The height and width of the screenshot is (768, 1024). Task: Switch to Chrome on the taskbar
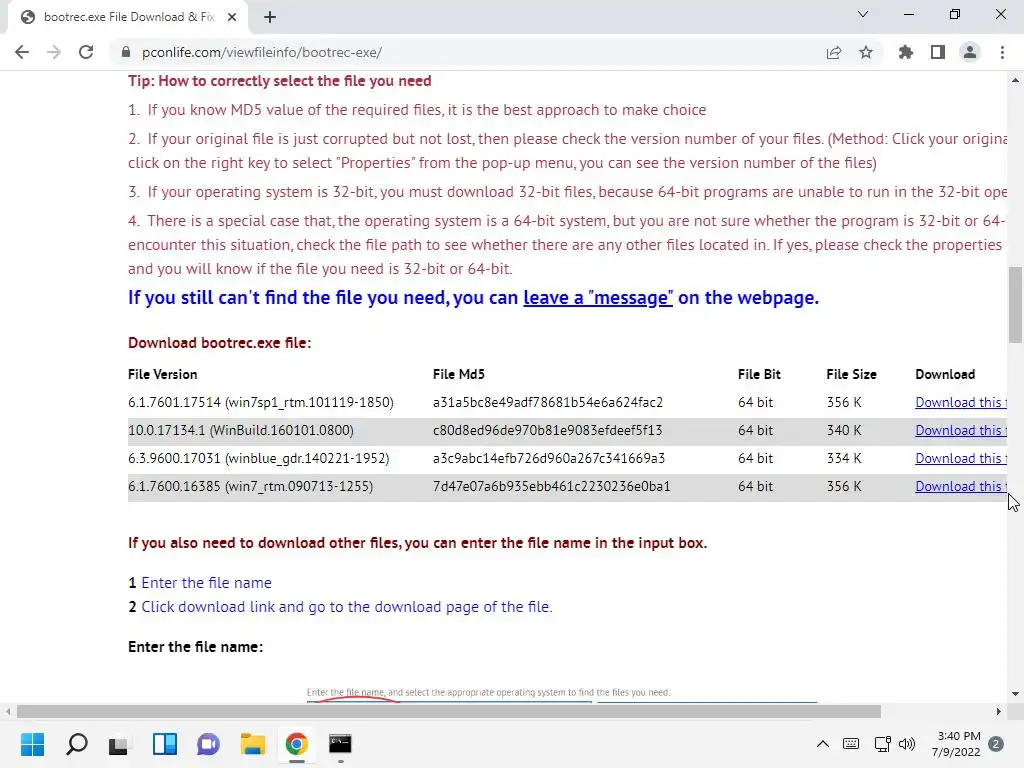[296, 744]
